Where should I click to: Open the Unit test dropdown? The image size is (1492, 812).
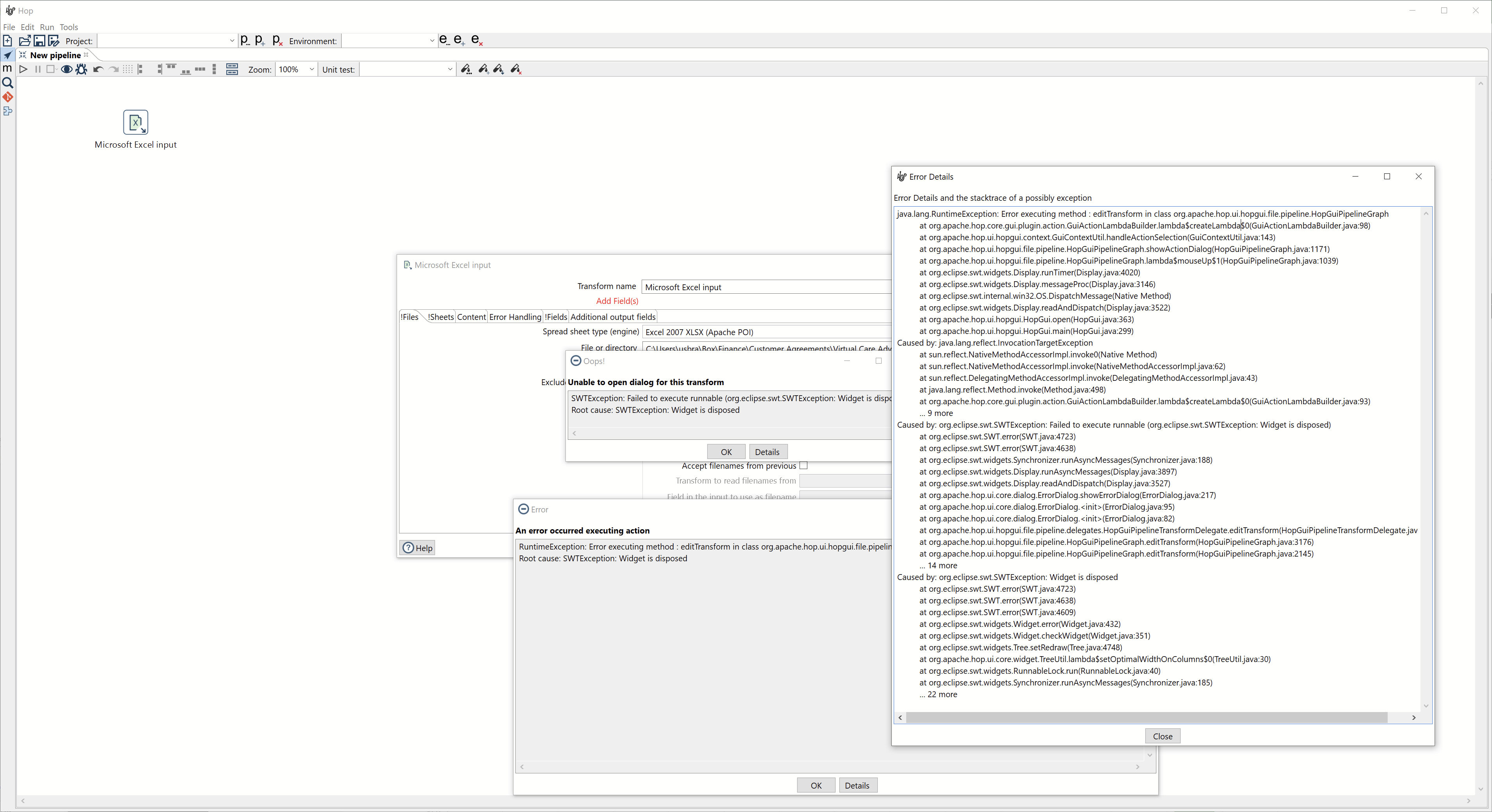pyautogui.click(x=449, y=70)
